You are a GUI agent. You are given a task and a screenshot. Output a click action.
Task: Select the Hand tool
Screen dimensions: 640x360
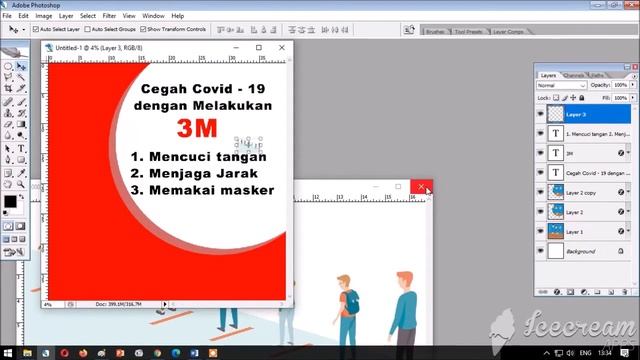tap(8, 184)
